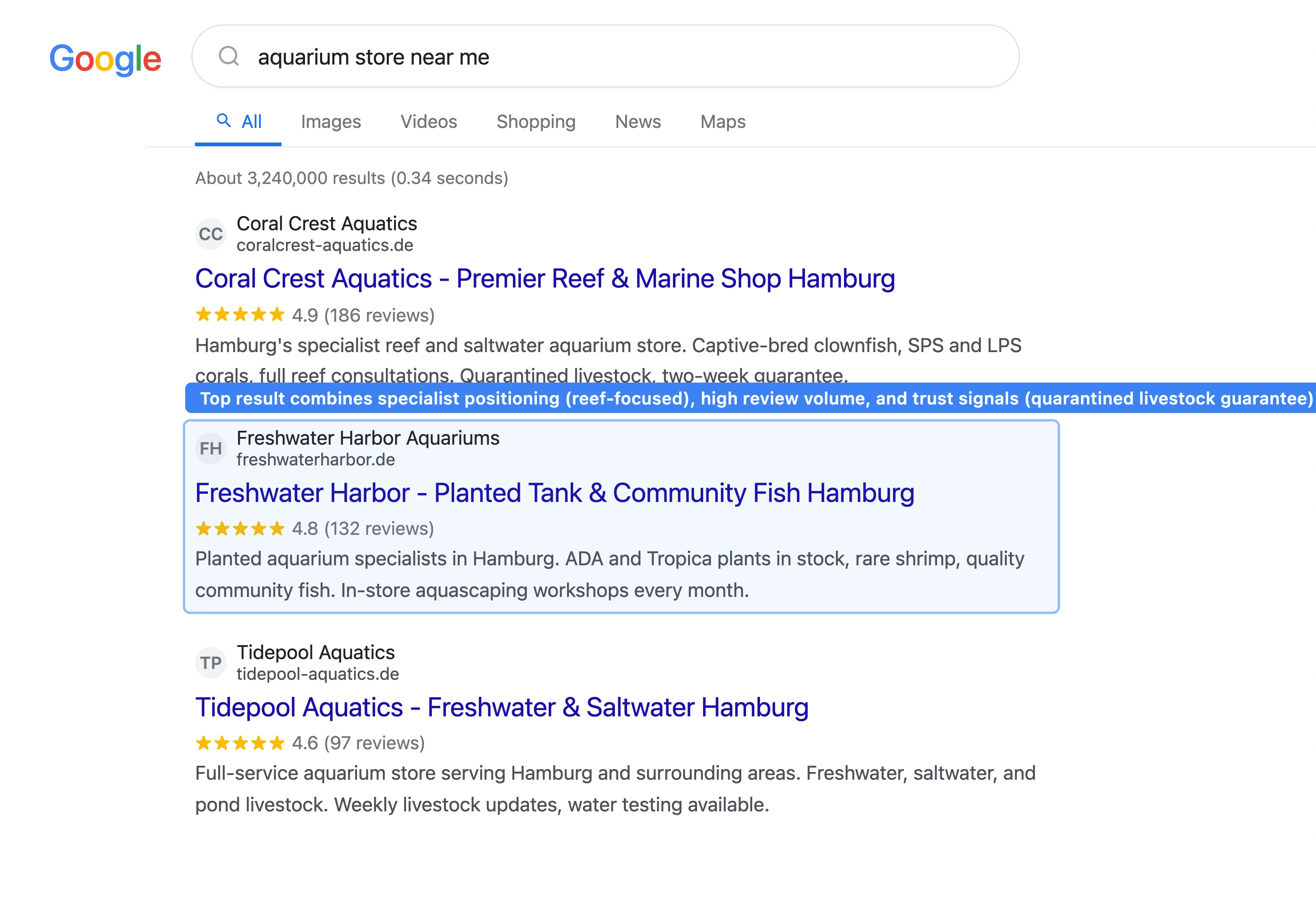Open the Shopping tab
Screen dimensions: 1316x904
(536, 121)
